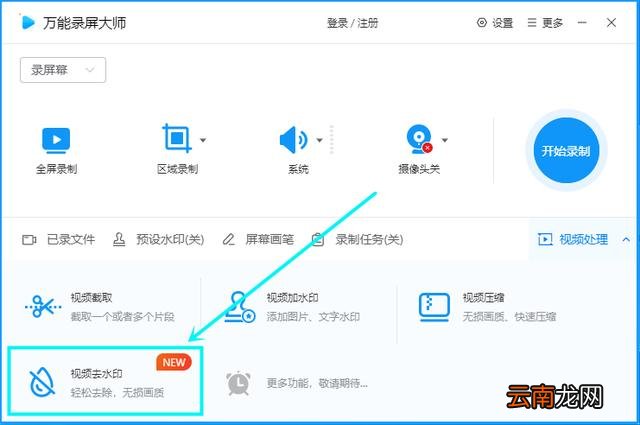Click 更多功能，敬请期待 text
640x425 pixels.
317,383
